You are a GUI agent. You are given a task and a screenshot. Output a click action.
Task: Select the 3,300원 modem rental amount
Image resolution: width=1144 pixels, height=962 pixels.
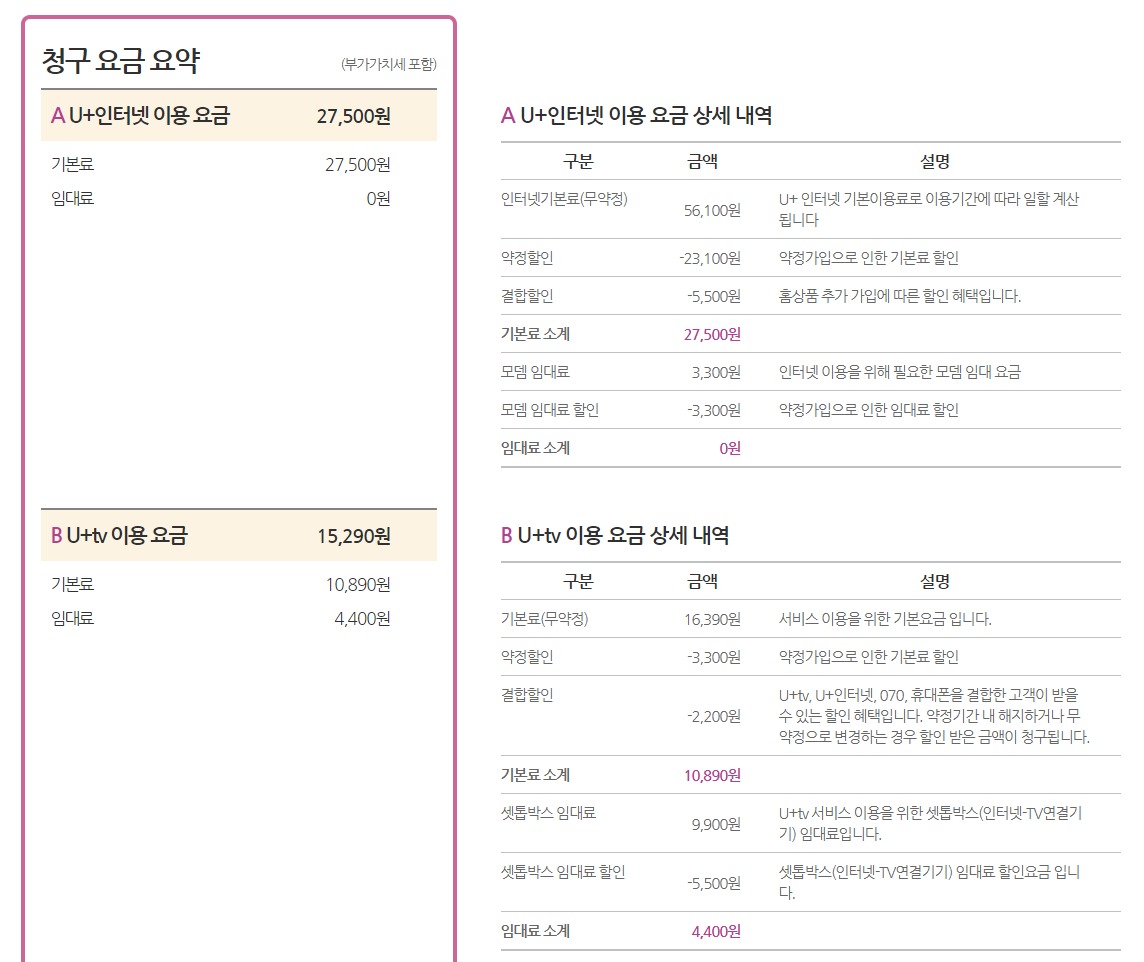(716, 373)
